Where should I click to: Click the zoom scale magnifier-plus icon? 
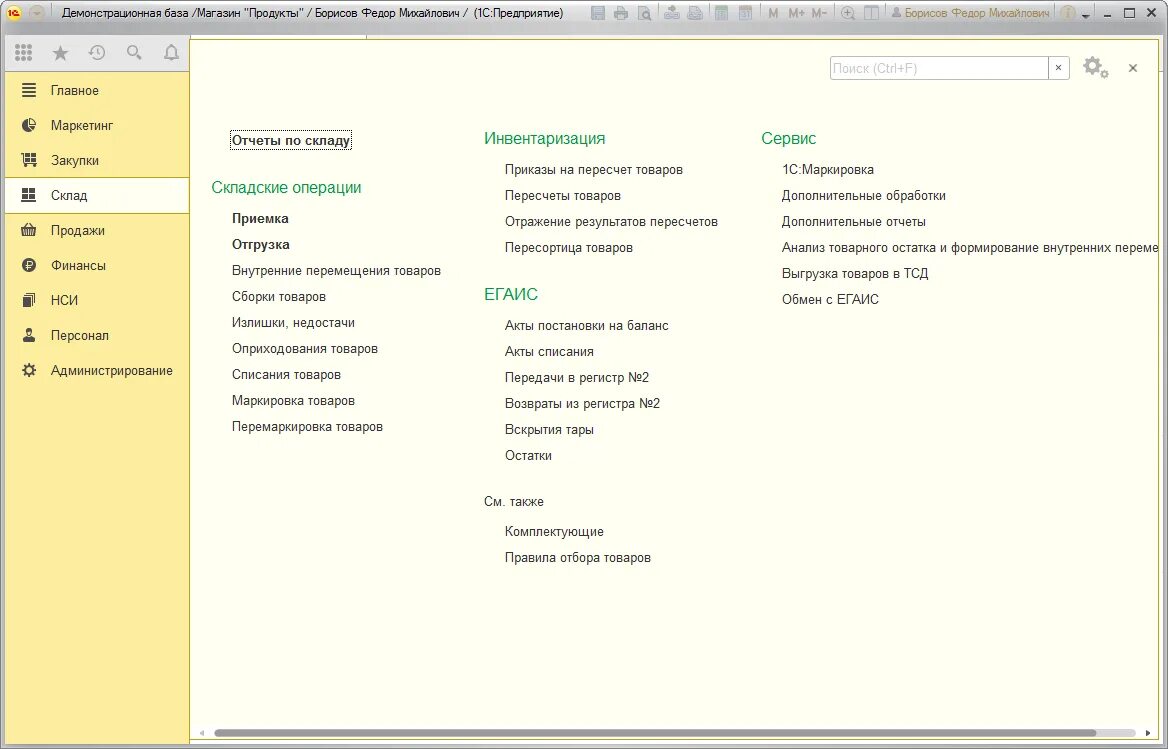(848, 13)
